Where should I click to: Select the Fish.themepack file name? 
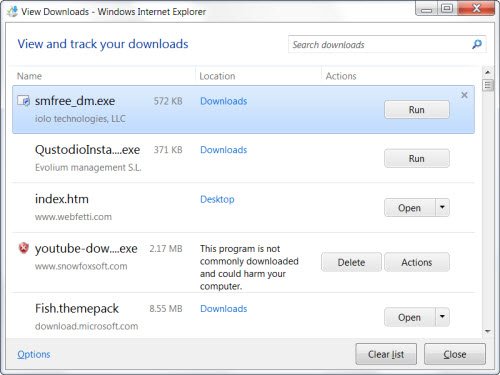(77, 308)
